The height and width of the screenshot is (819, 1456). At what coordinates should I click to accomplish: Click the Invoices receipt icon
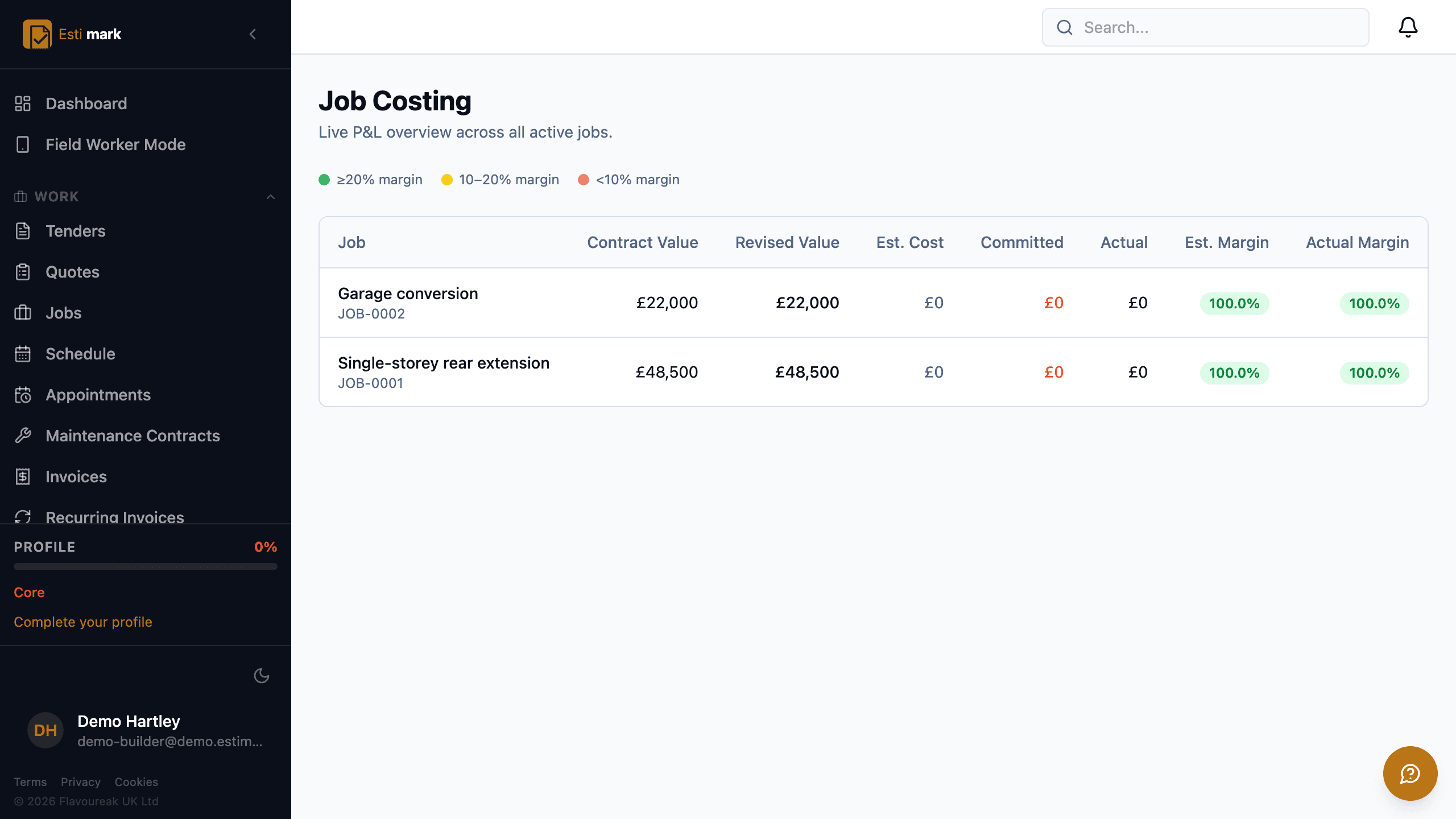coord(23,477)
